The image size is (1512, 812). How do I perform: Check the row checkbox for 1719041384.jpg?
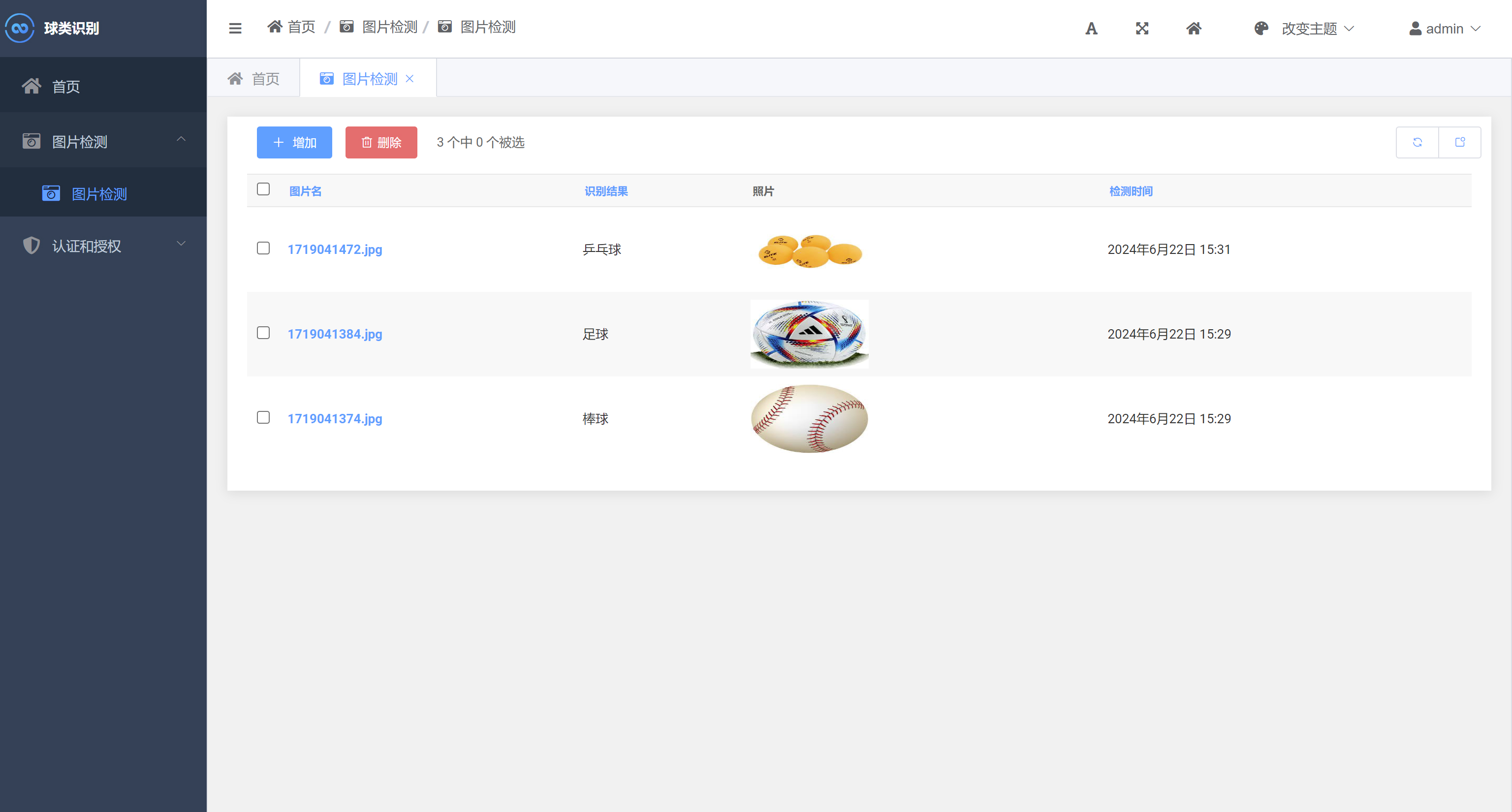263,333
